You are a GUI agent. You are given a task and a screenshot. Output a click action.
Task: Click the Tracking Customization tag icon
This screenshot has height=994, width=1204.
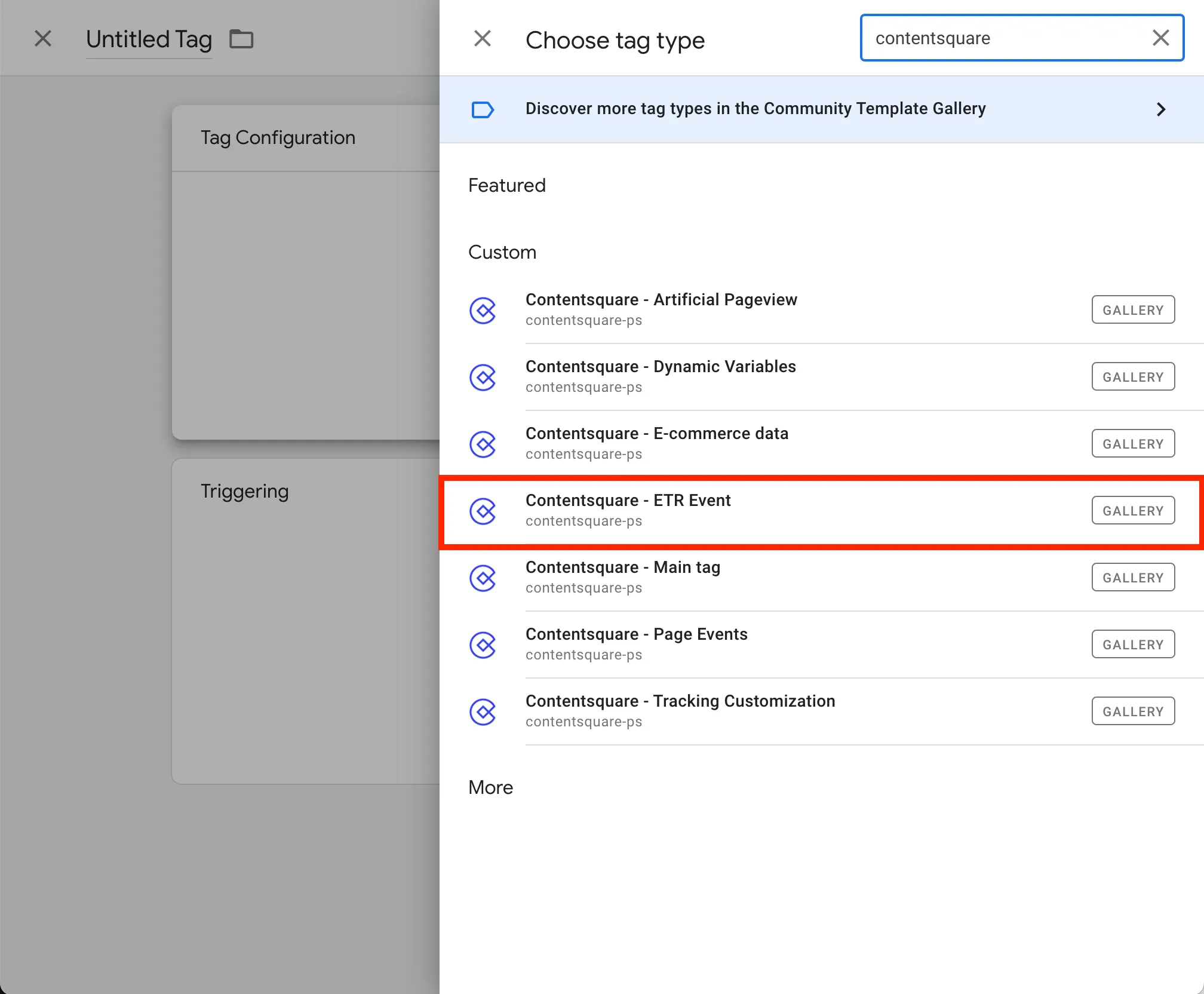(483, 711)
